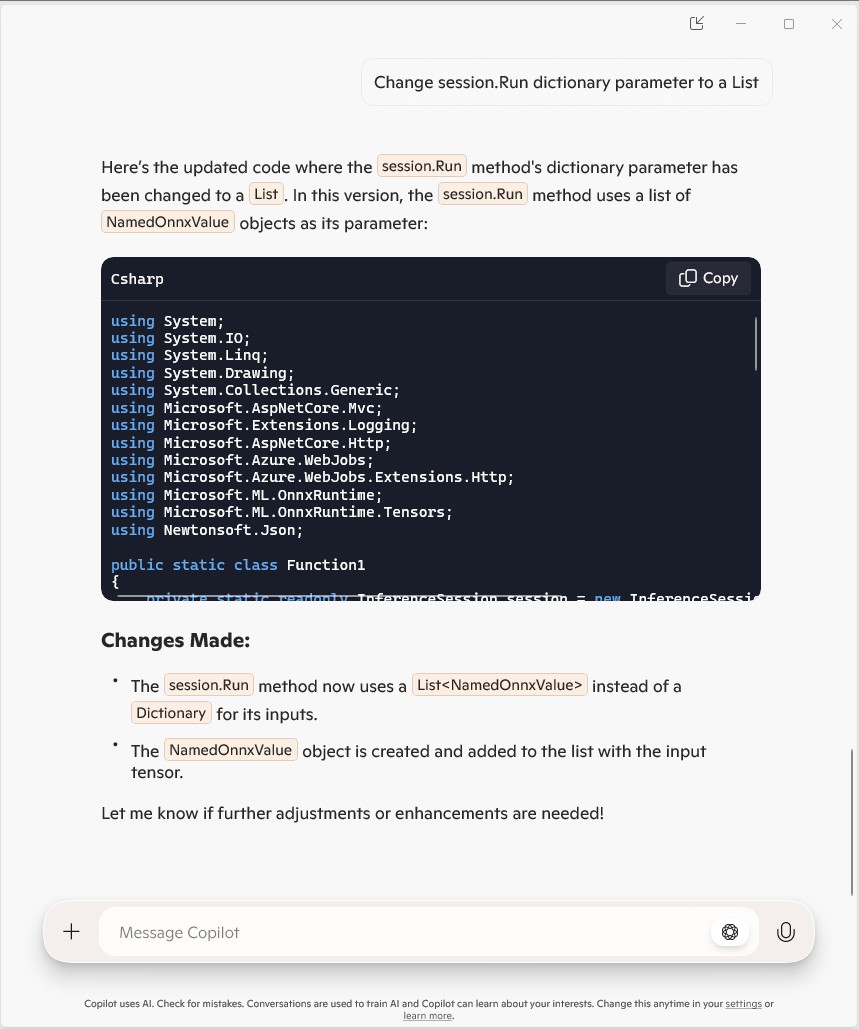Screen dimensions: 859x1029
Task: Focus the Message Copilot input field
Action: (x=400, y=932)
